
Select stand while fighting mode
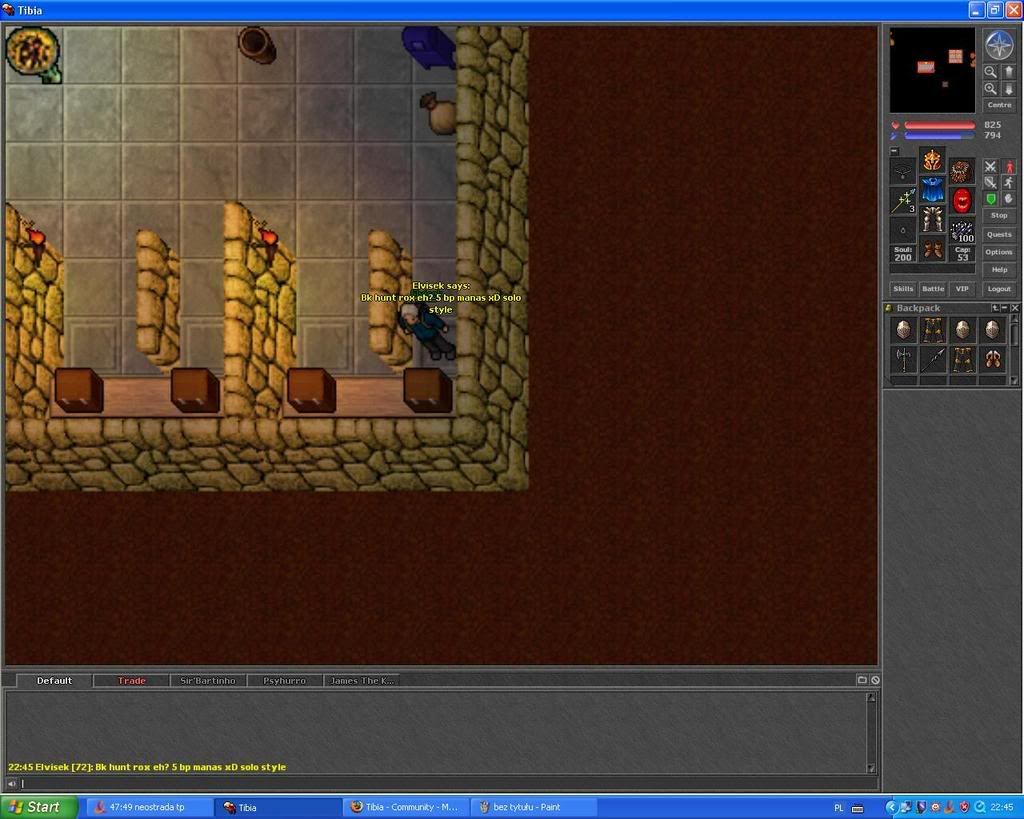coord(1009,167)
